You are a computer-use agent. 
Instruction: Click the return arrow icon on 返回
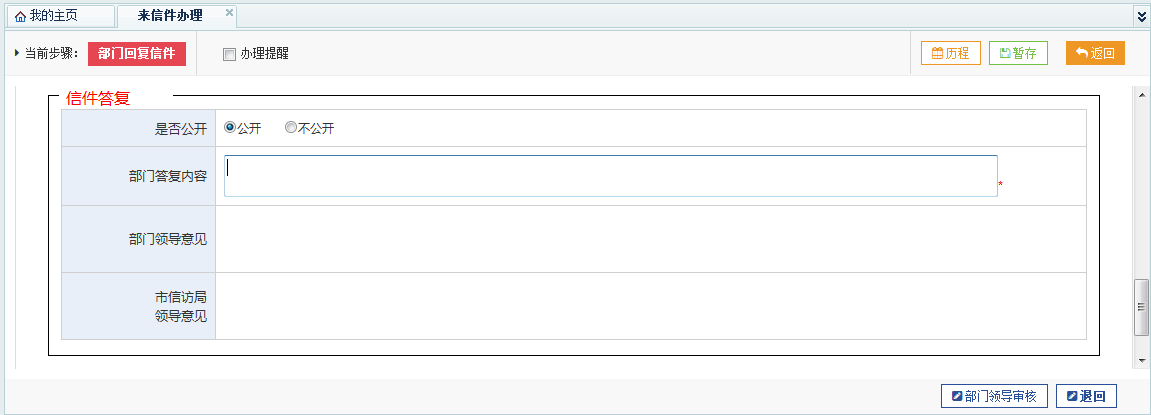pos(1082,53)
